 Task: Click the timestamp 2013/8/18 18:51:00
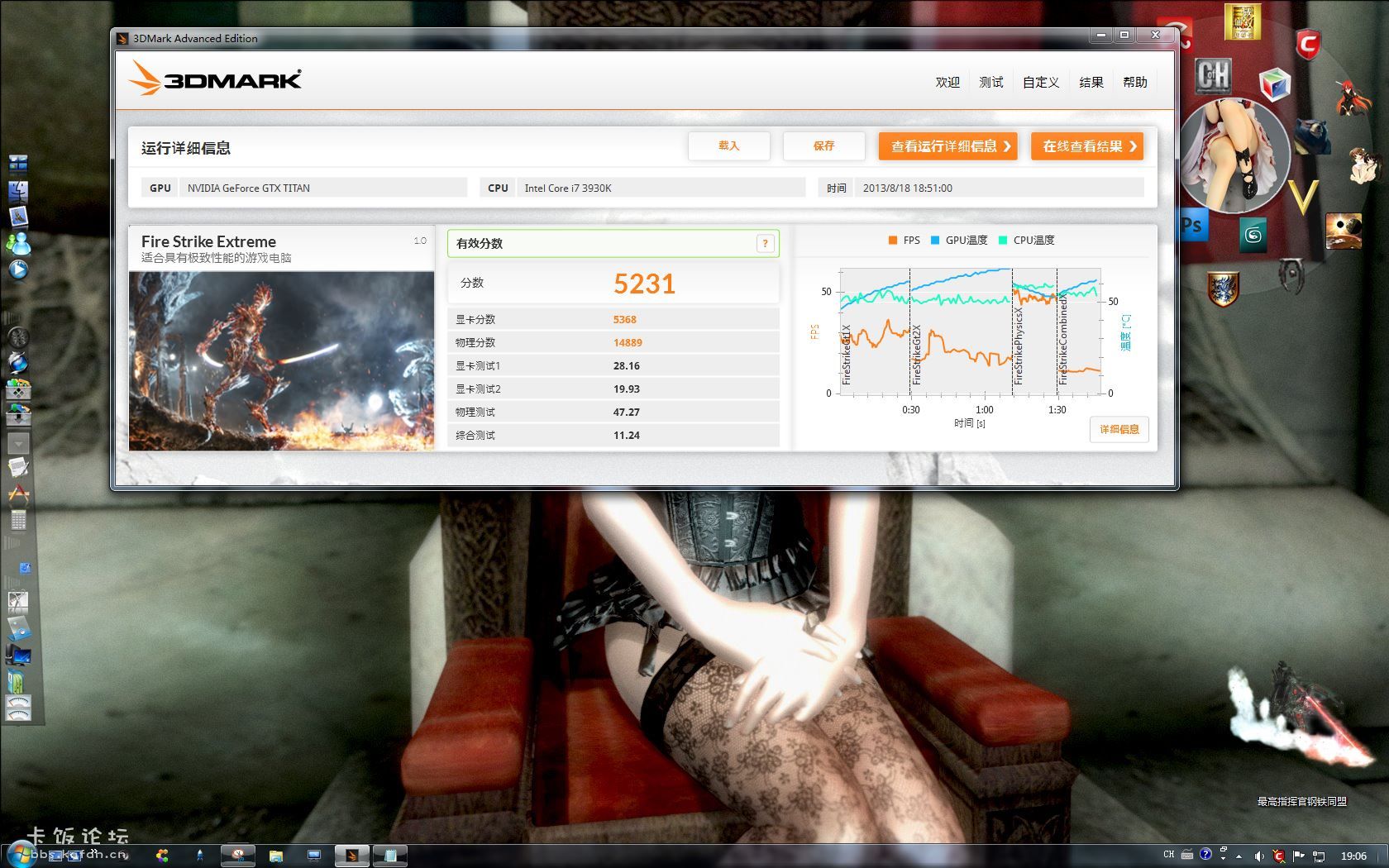[908, 188]
